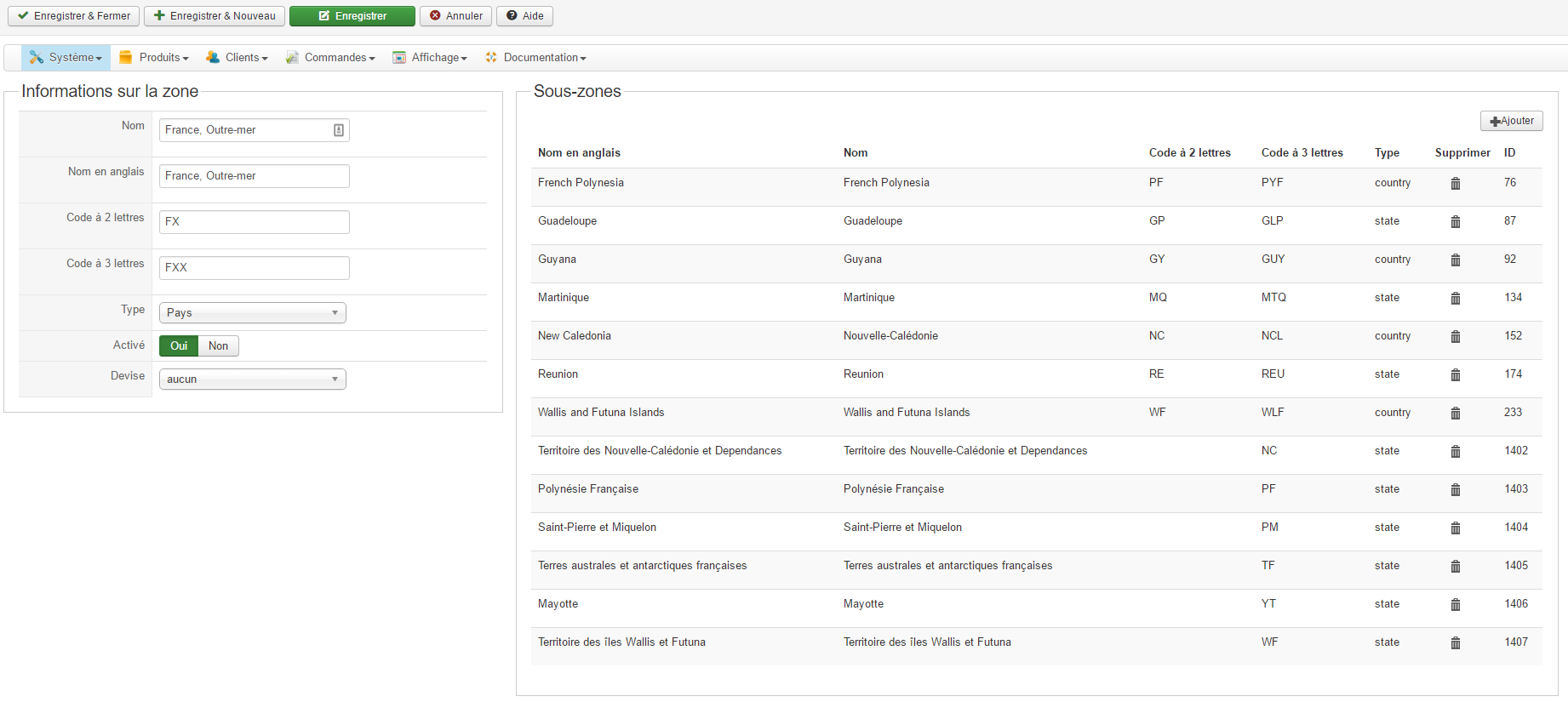Click the Code à 2 lettres field
Image resolution: width=1568 pixels, height=702 pixels.
click(x=254, y=222)
